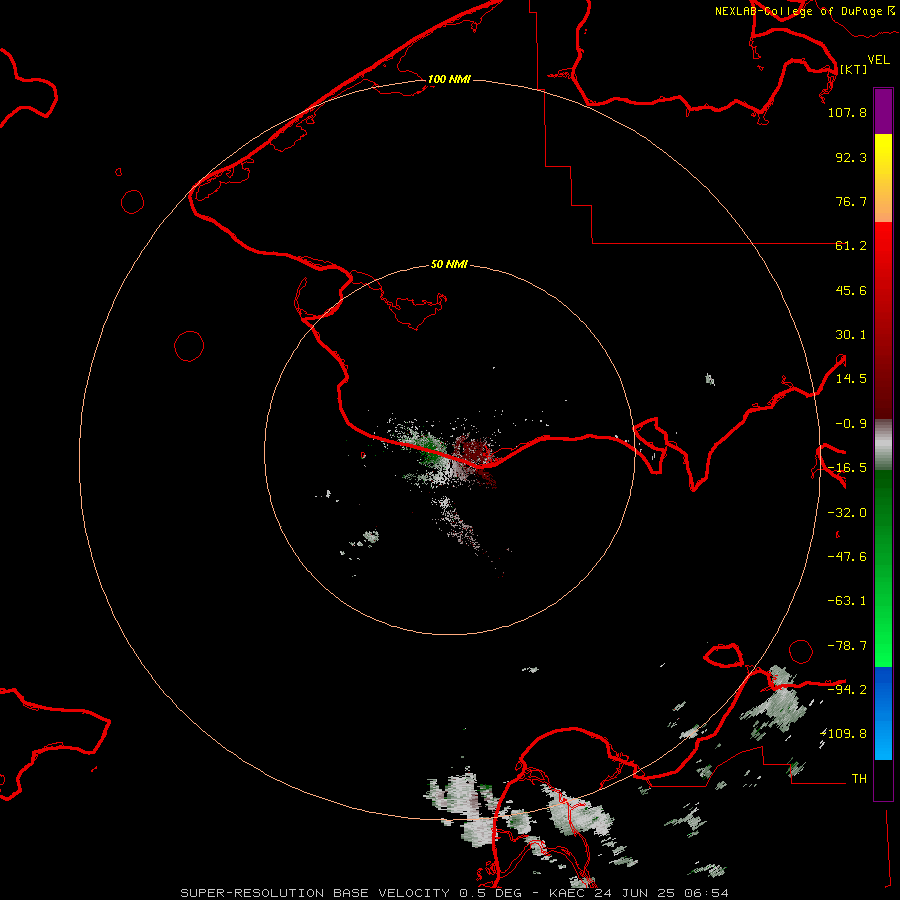This screenshot has height=900, width=900.
Task: Select the 14.5 scale value
Action: coord(851,379)
